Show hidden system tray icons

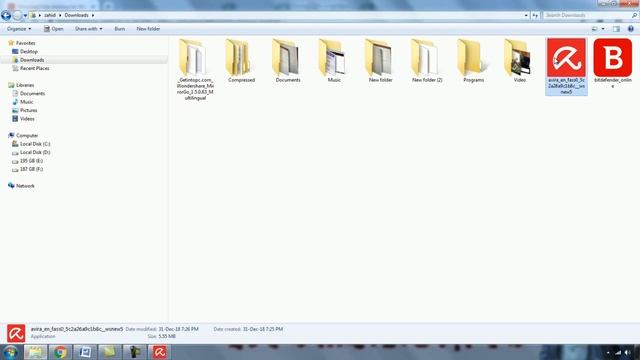point(608,352)
